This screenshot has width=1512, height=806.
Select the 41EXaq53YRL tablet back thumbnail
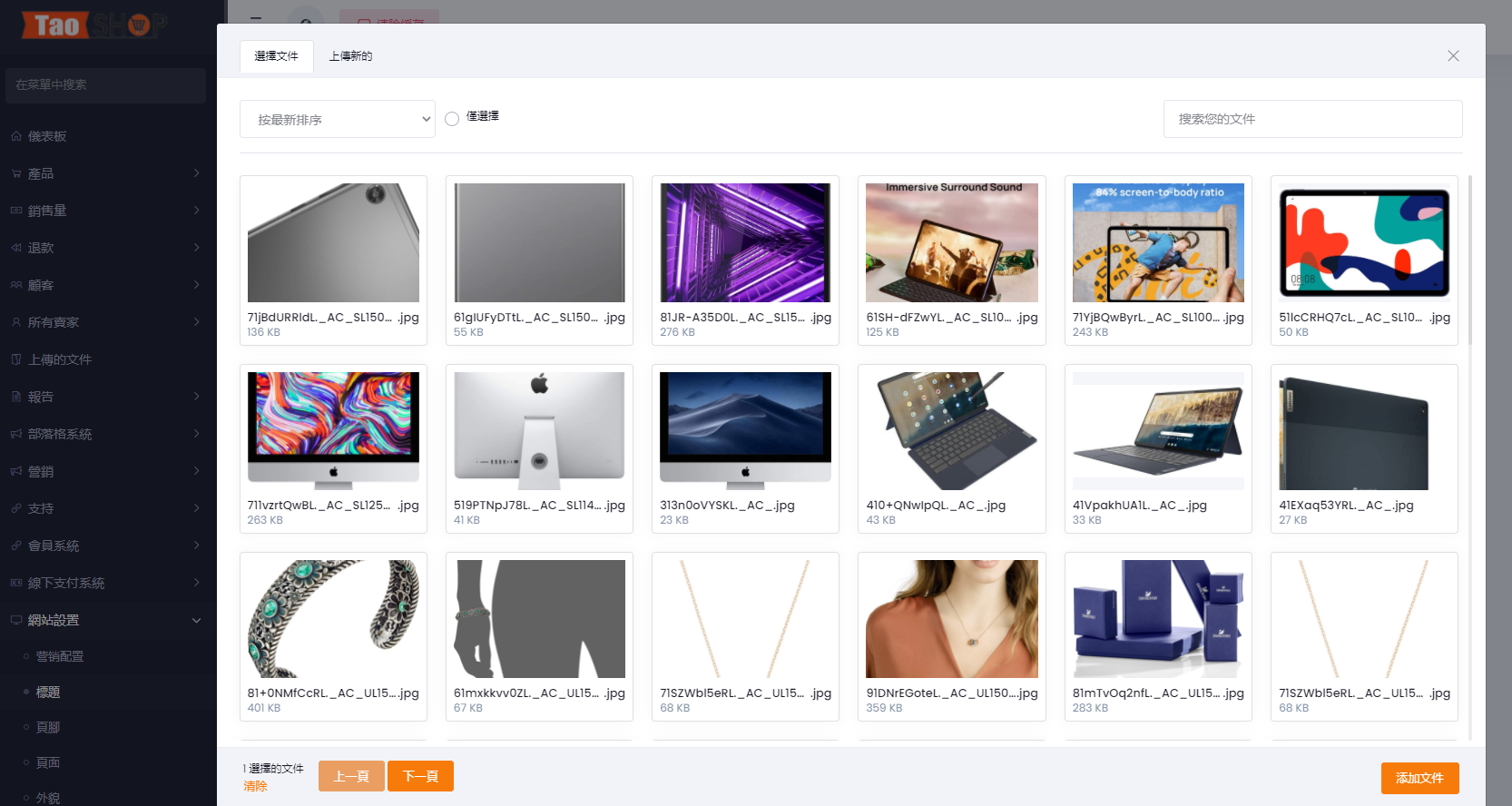coord(1364,431)
